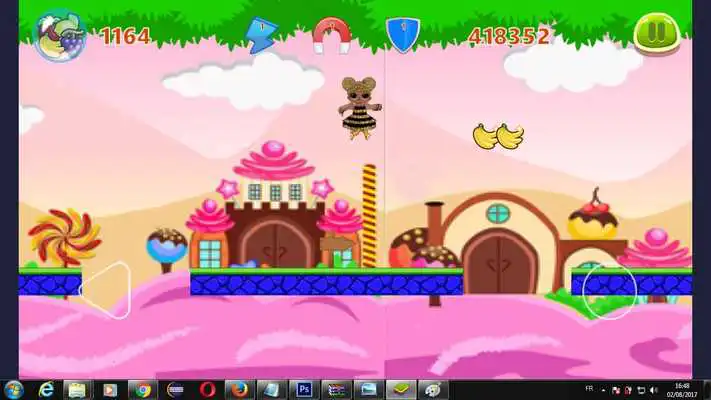Switch to Photoshop in the taskbar
The width and height of the screenshot is (711, 400).
[x=302, y=389]
